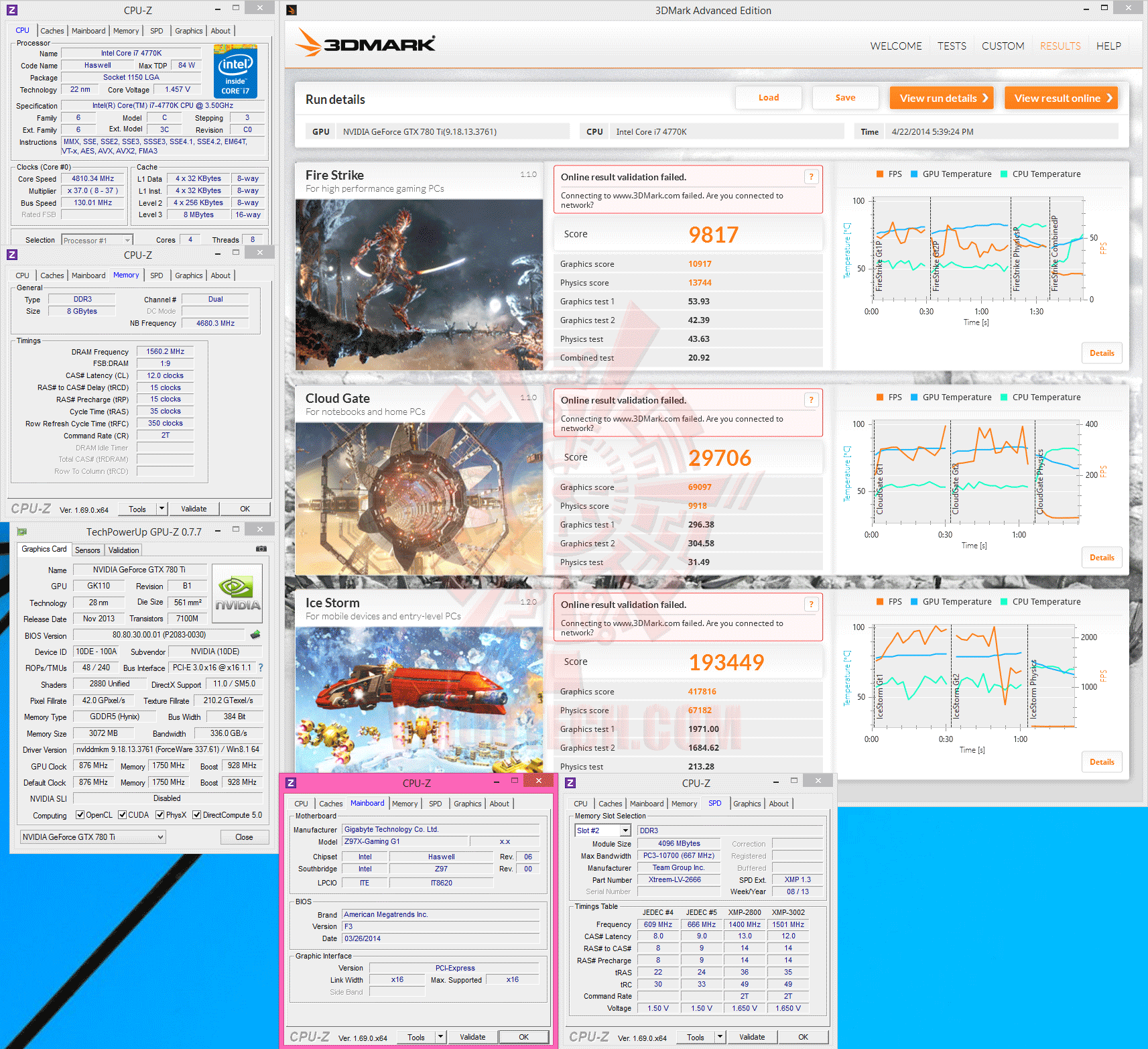Open the Sensors tab in GPU-Z

click(87, 550)
